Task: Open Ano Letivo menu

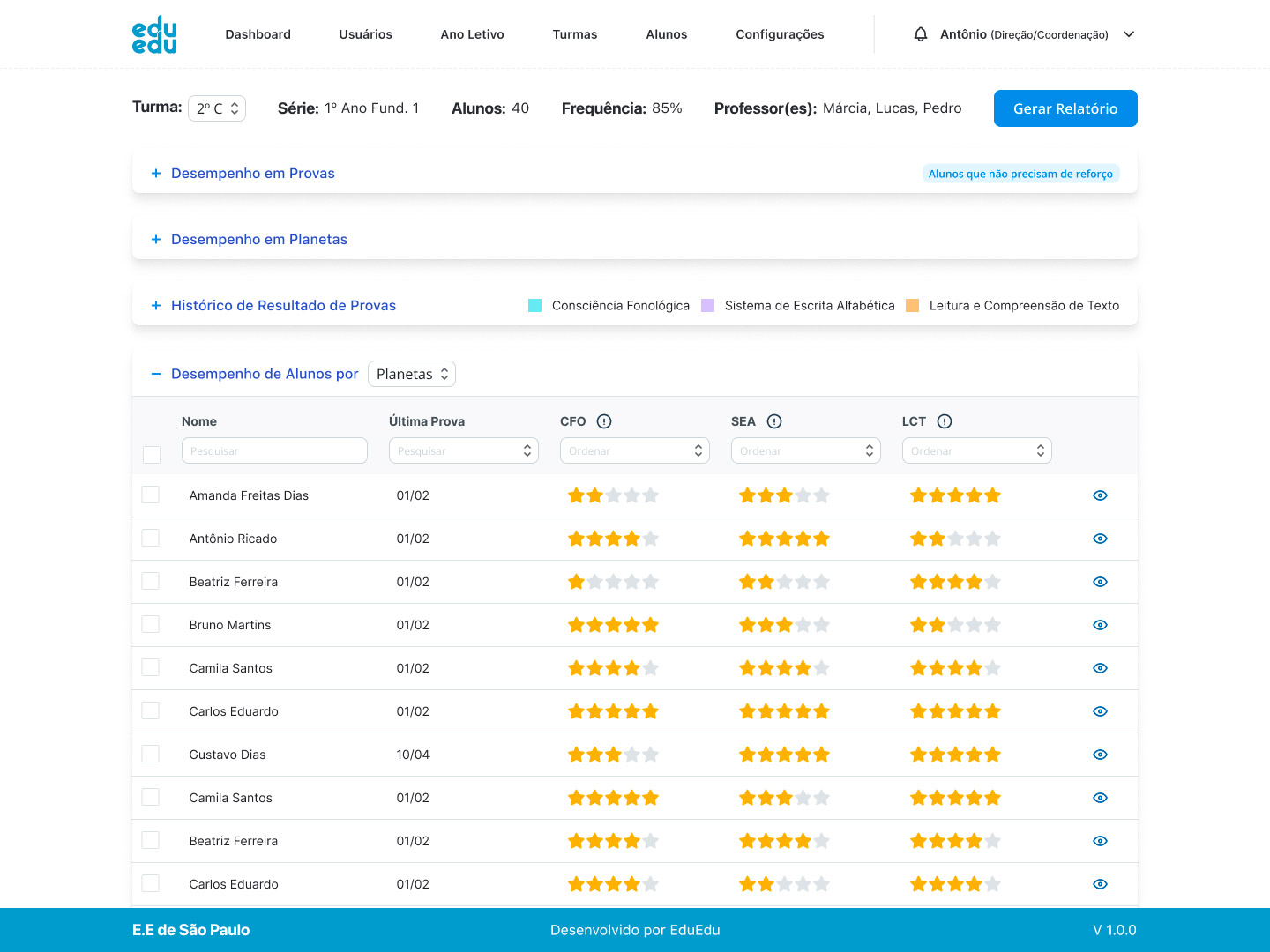Action: [472, 34]
